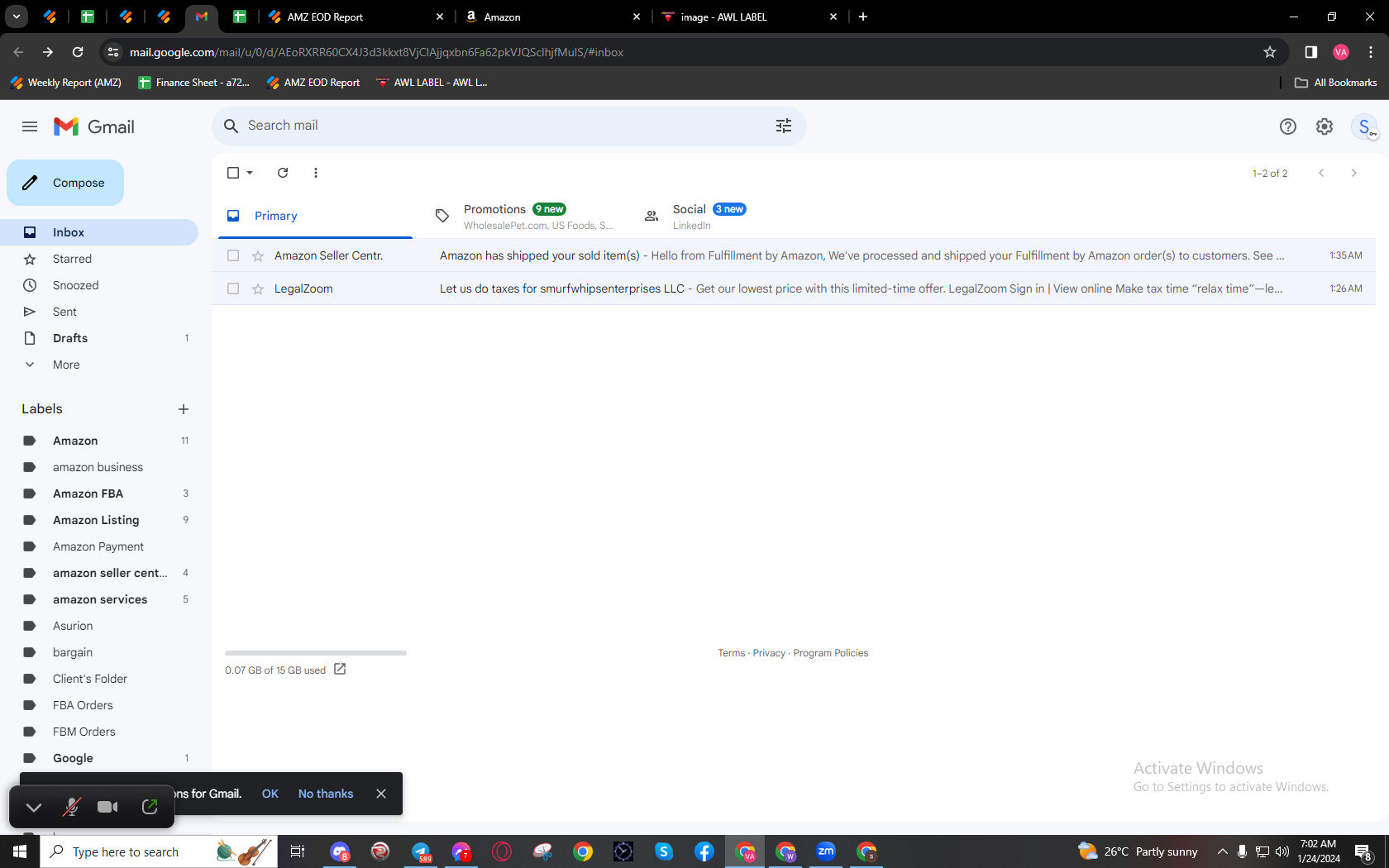Open Zoom from the taskbar
Screen dimensions: 1389x868
click(826, 851)
